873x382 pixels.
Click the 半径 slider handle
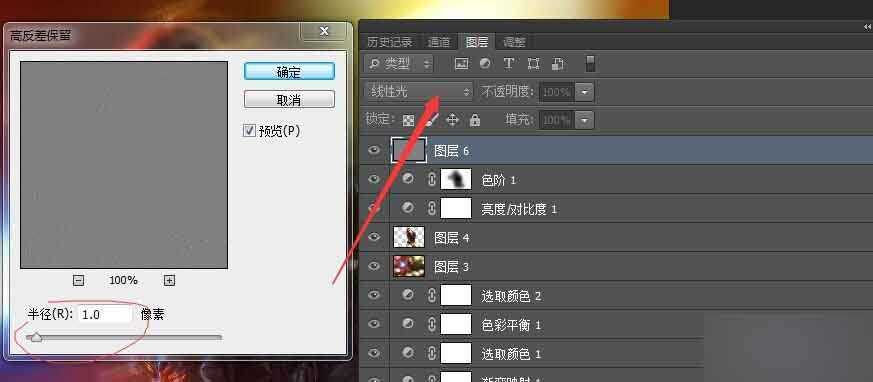(x=36, y=336)
